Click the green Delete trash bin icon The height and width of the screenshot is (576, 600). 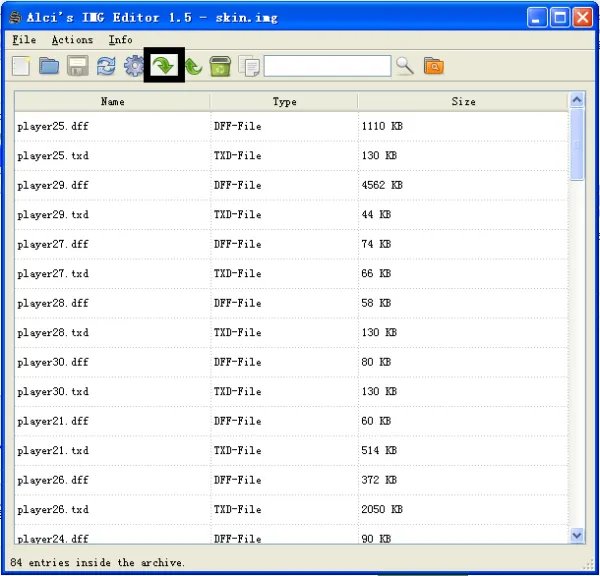click(x=220, y=66)
